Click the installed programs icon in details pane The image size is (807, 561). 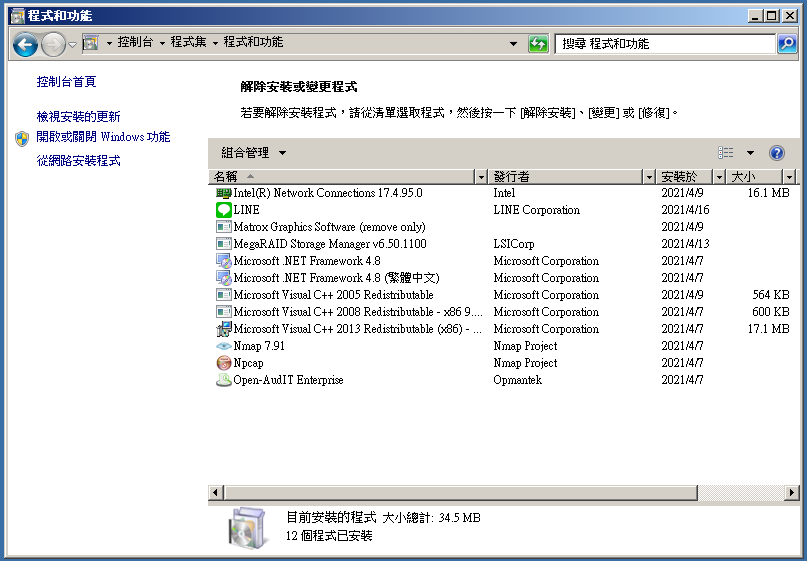point(248,528)
